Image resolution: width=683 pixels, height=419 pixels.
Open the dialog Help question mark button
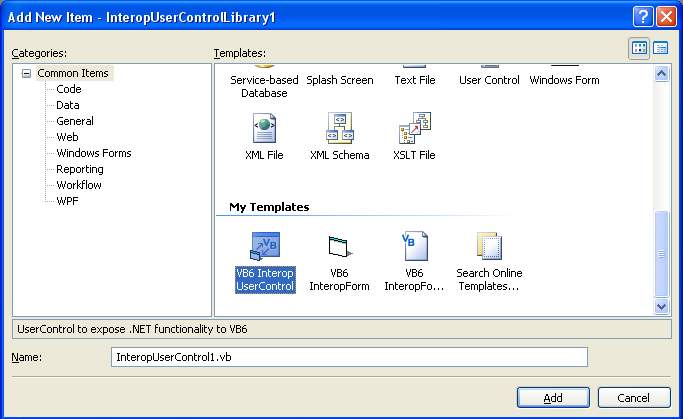coord(643,17)
